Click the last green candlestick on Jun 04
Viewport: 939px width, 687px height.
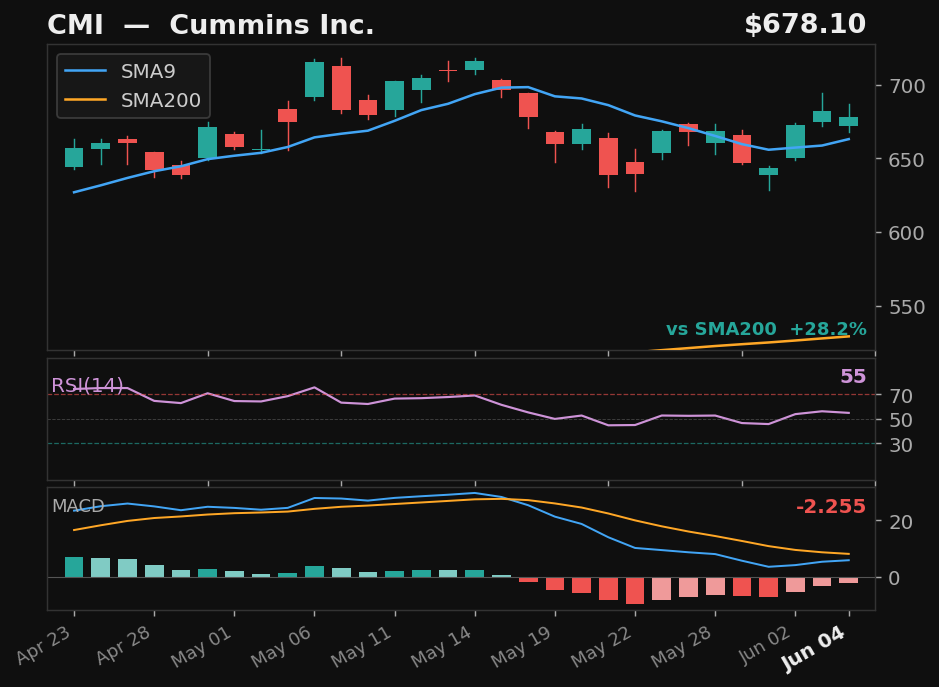click(849, 122)
